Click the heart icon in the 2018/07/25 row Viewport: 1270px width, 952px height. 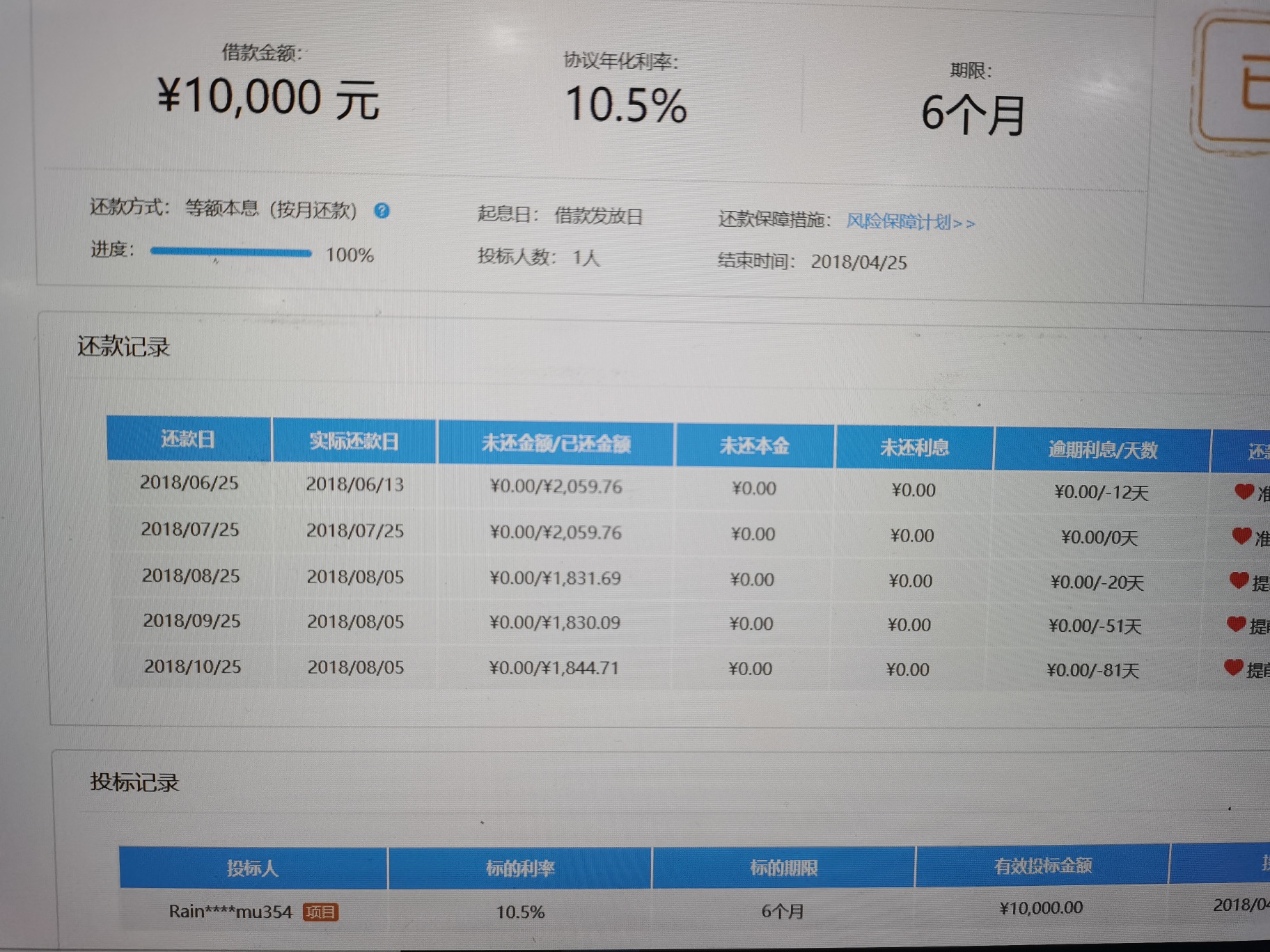coord(1241,535)
